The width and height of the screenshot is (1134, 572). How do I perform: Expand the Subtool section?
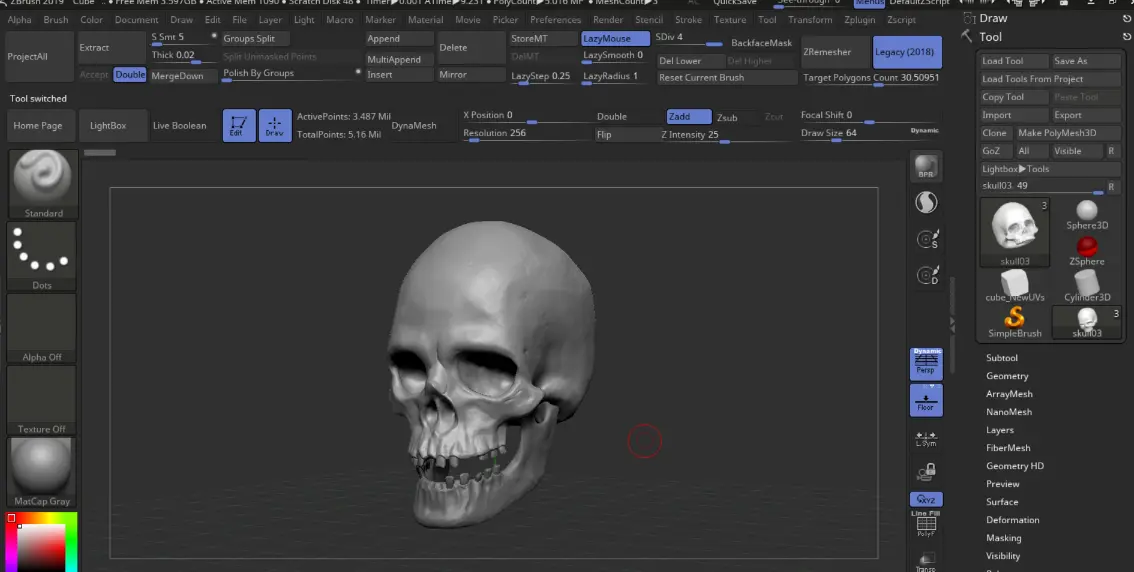(x=1002, y=358)
